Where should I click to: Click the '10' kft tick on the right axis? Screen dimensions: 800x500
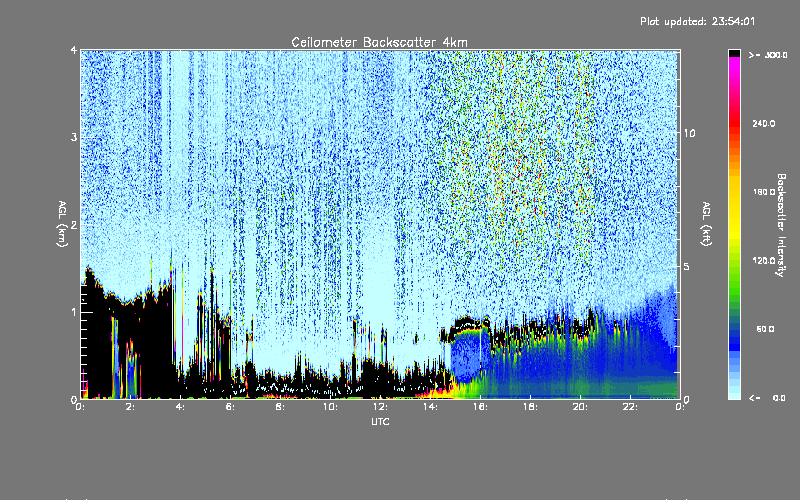[x=689, y=133]
